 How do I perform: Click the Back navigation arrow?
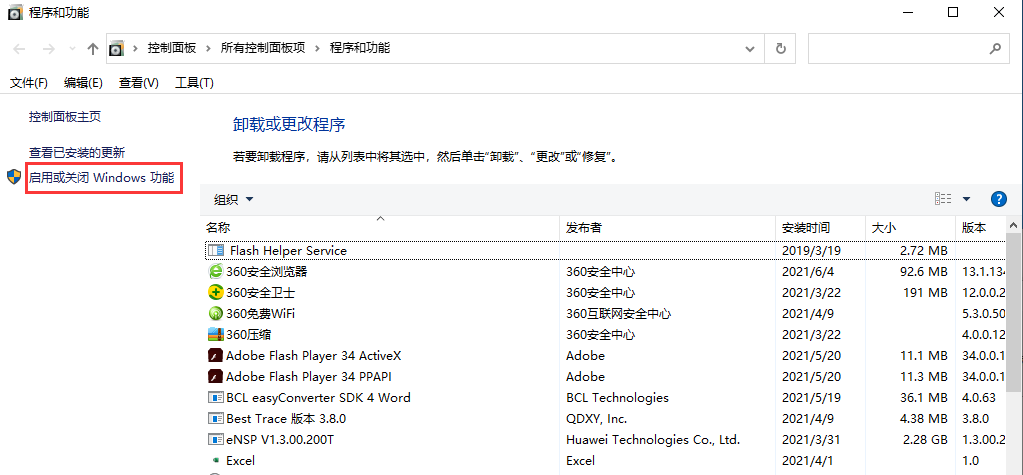tap(20, 48)
